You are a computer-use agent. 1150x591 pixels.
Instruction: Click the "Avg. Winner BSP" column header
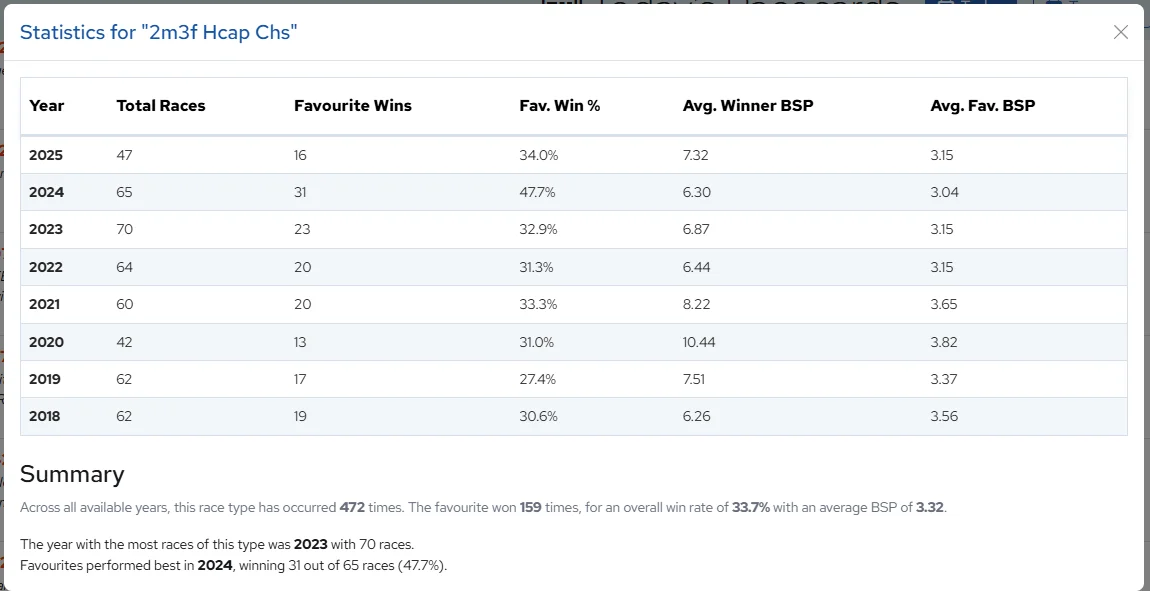coord(748,106)
